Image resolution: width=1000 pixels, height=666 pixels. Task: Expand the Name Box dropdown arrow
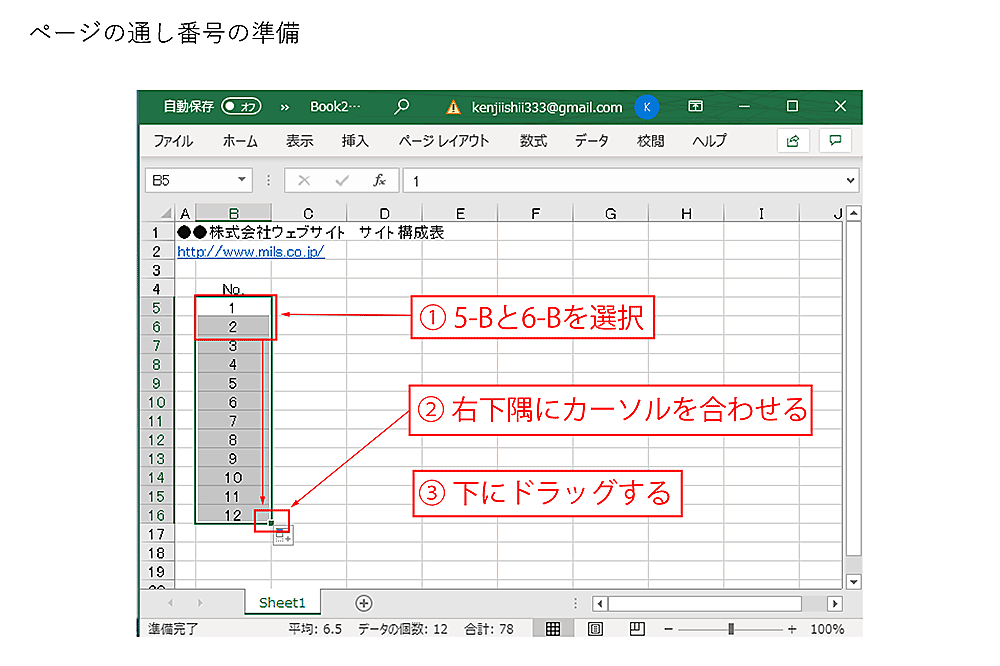coord(242,181)
